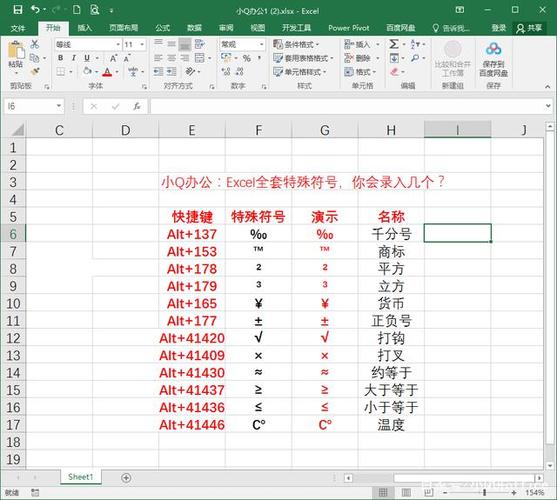Change text orientation icon
This screenshot has width=557, height=500.
pos(190,72)
